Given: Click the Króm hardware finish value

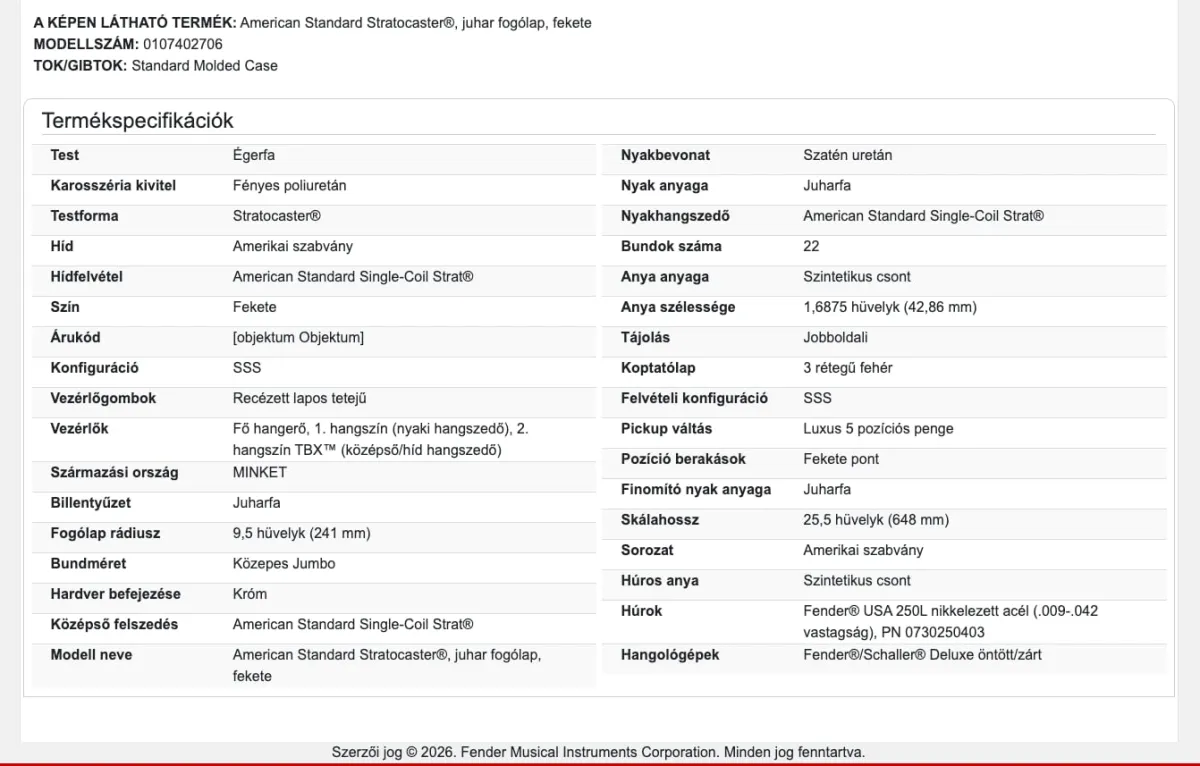Looking at the screenshot, I should (250, 594).
